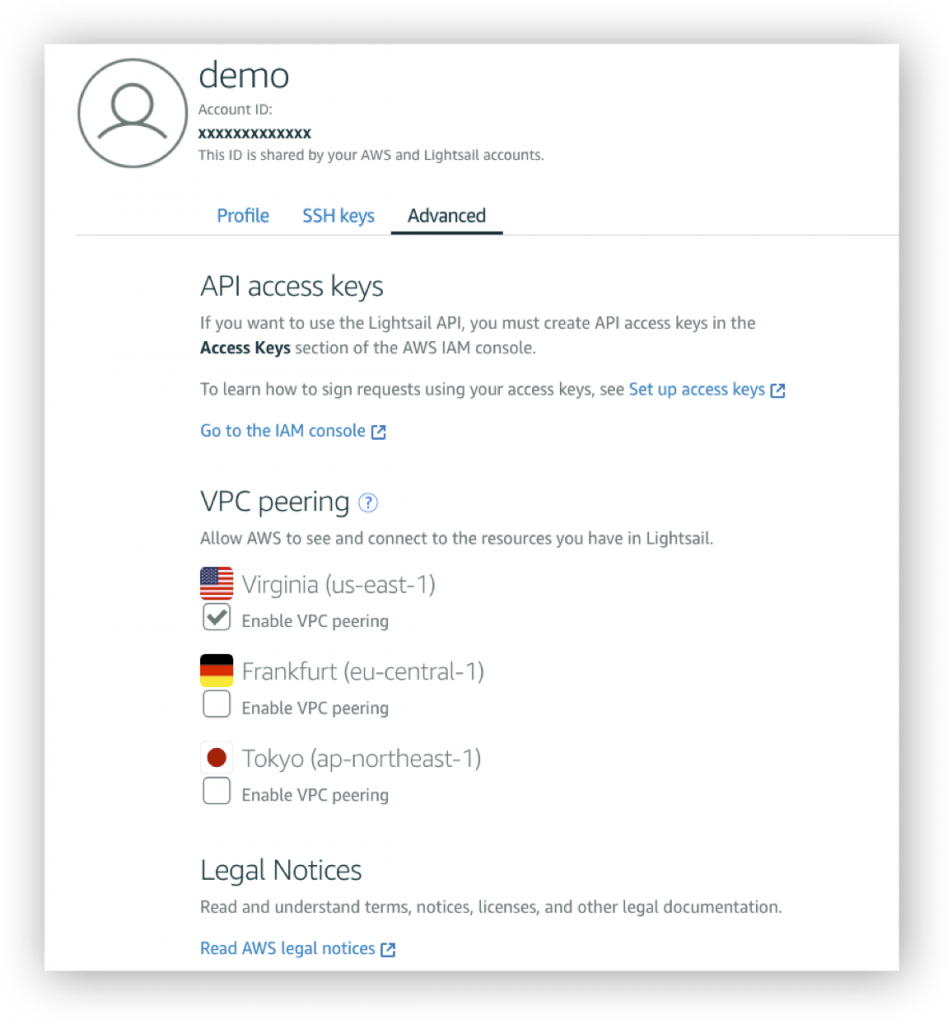The image size is (952, 1024).
Task: Click Tokyo's Enable VPC peering label
Action: 315,795
